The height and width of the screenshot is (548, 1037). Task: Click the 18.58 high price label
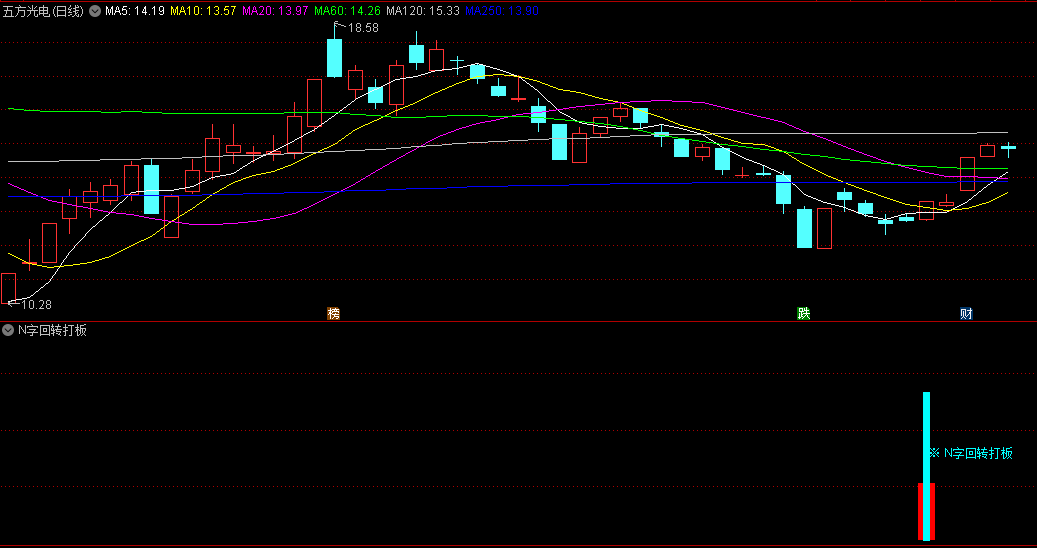coord(363,28)
